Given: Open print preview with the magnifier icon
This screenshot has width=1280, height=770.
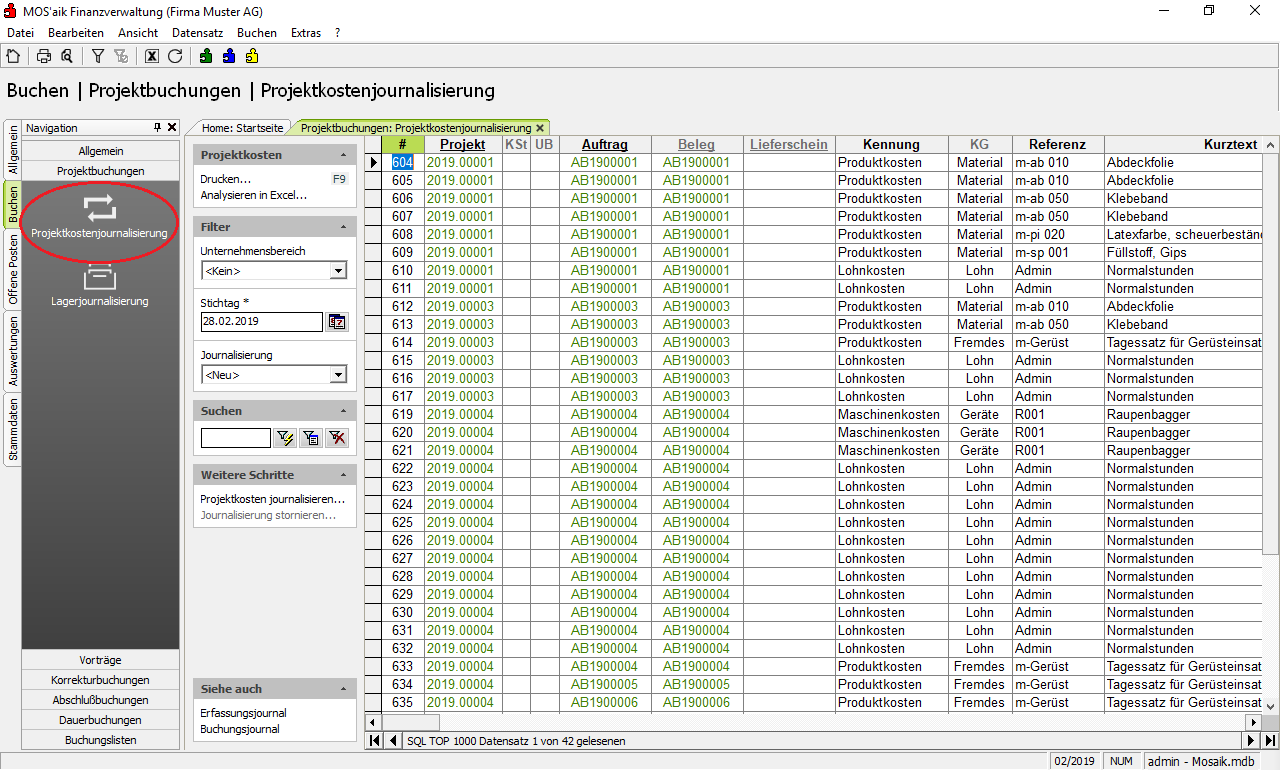Looking at the screenshot, I should coord(66,56).
